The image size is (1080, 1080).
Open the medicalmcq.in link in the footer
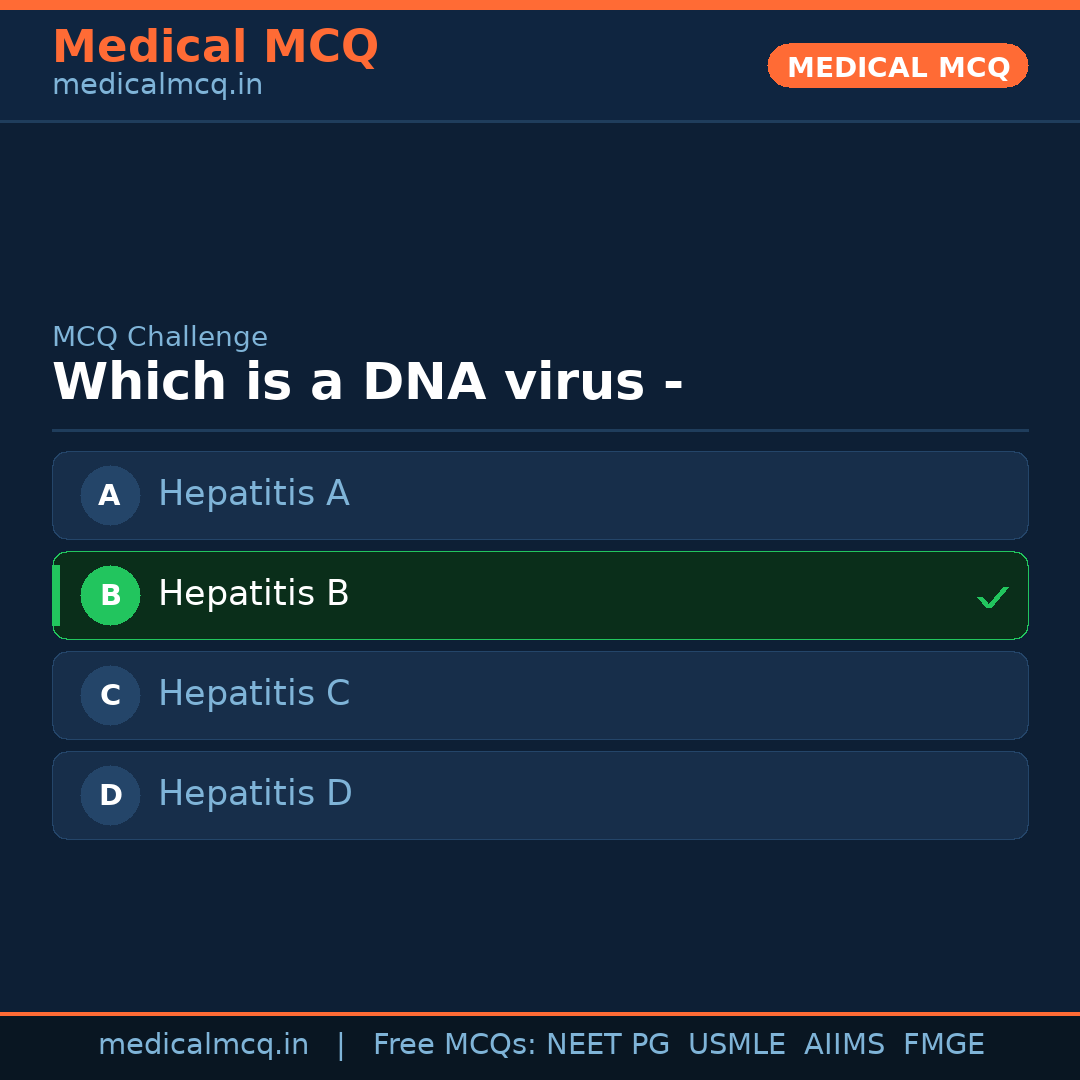203,1045
